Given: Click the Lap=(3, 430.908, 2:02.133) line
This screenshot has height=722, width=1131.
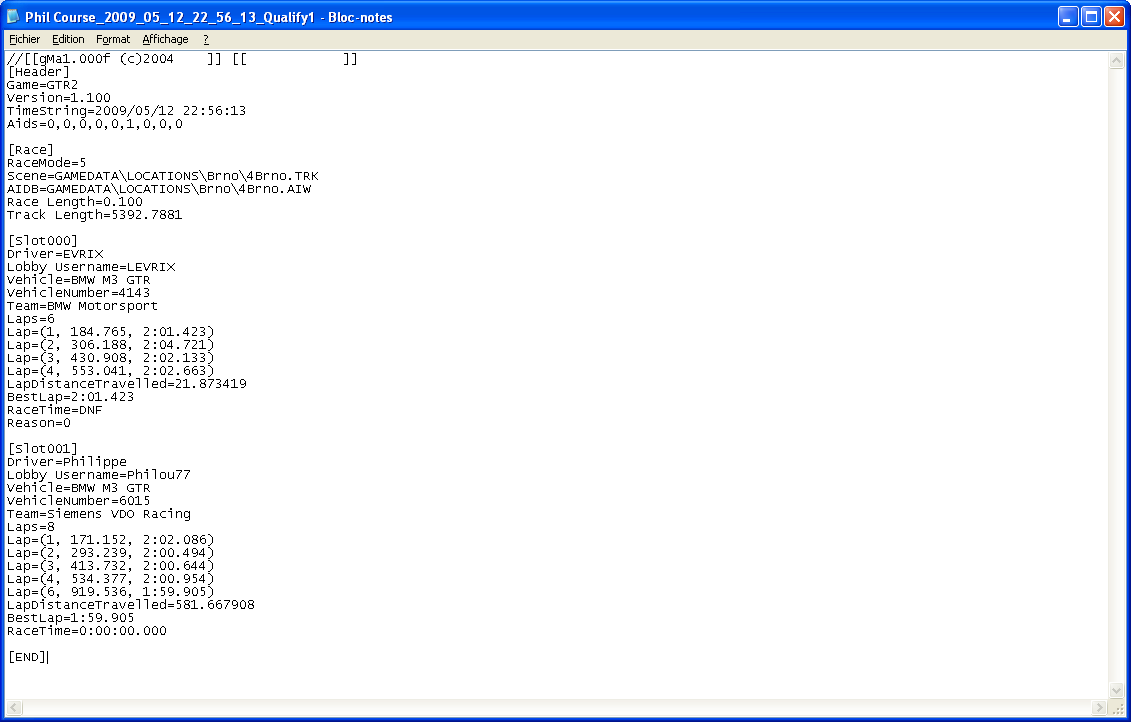Looking at the screenshot, I should point(110,358).
